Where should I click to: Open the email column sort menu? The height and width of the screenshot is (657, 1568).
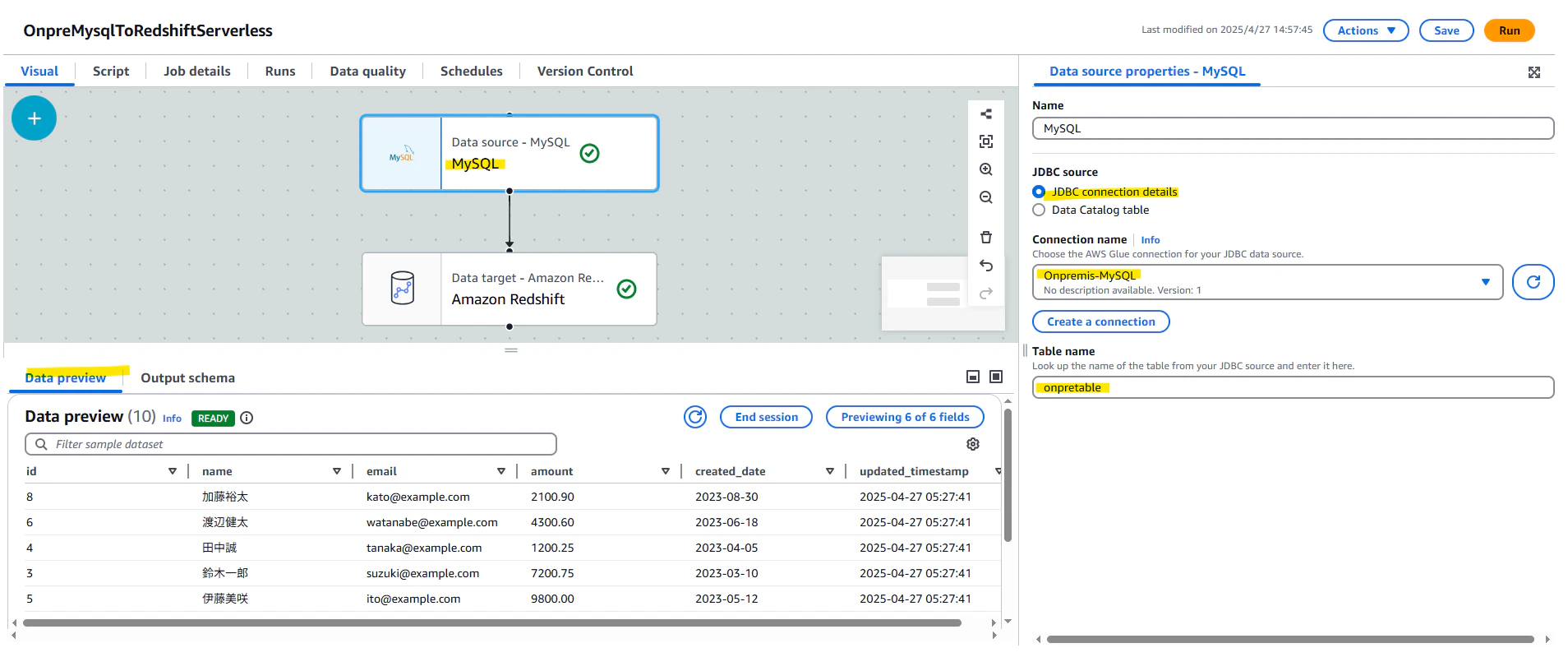501,471
